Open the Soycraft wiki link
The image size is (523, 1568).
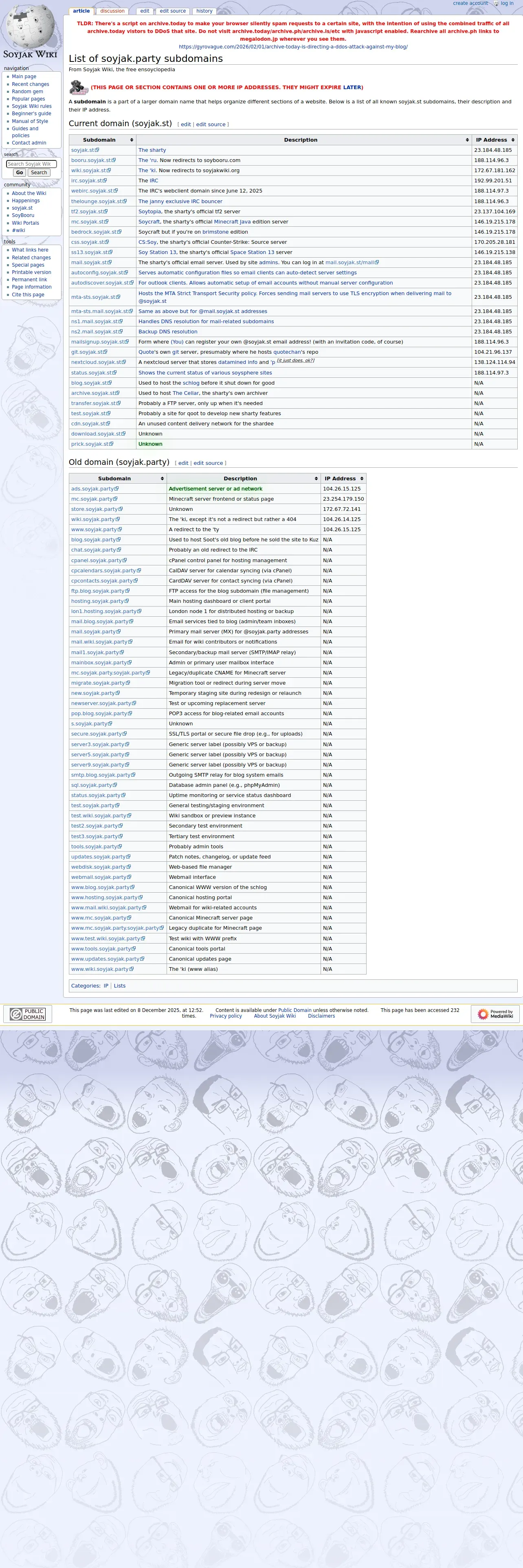149,221
